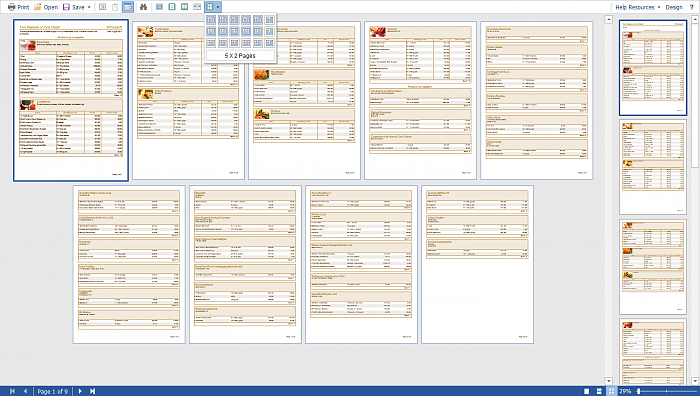Select the second page thumbnail in sidebar
700x396 pixels.
click(653, 167)
